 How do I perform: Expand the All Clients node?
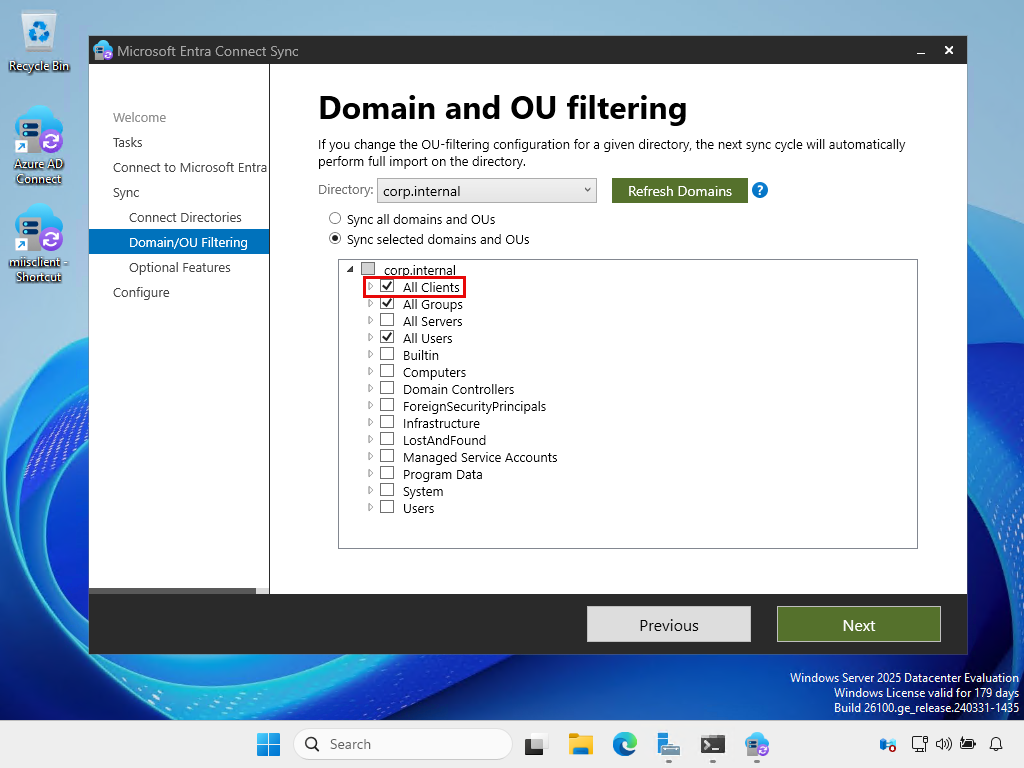pyautogui.click(x=370, y=286)
